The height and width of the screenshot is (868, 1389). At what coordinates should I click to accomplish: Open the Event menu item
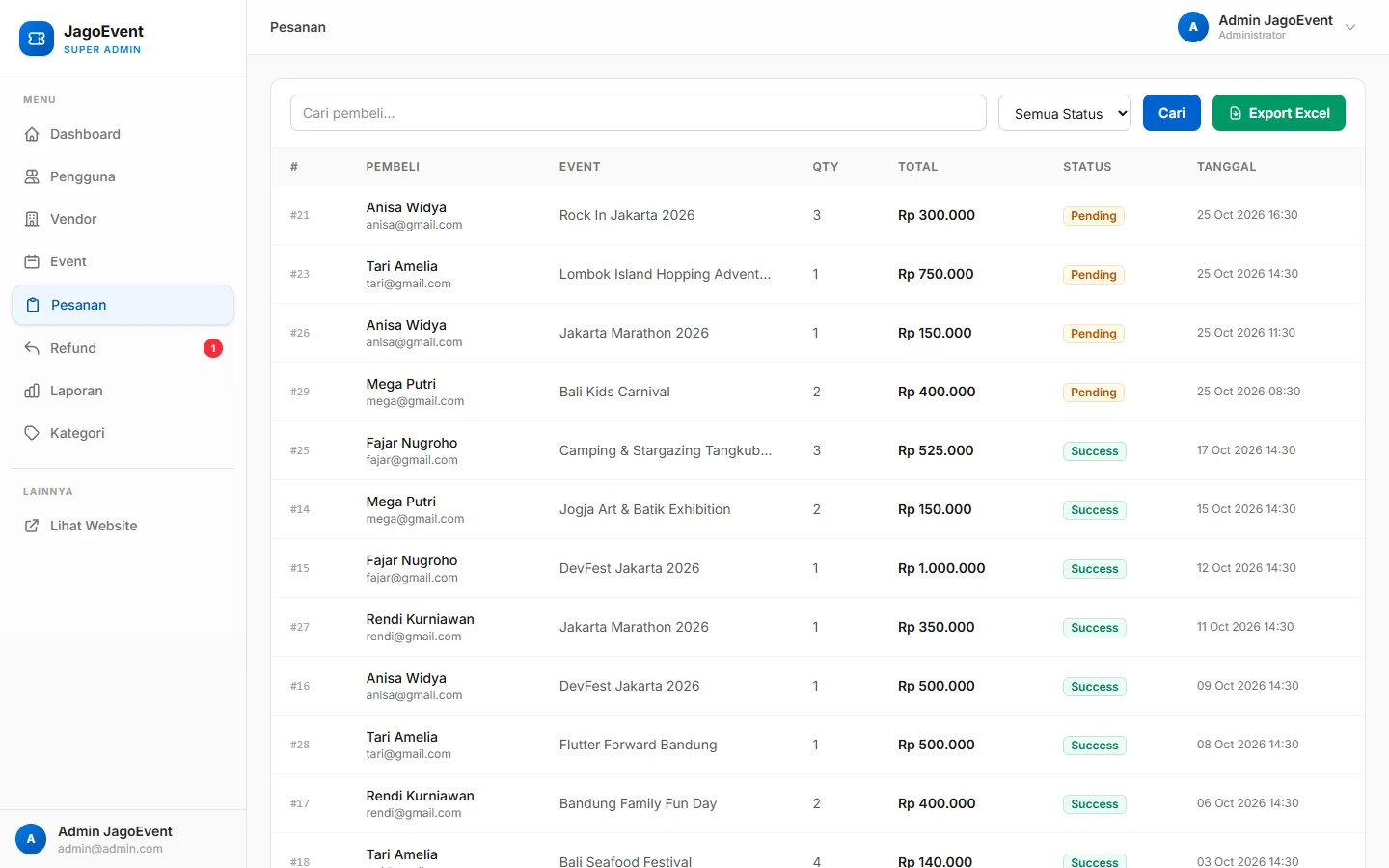point(123,261)
